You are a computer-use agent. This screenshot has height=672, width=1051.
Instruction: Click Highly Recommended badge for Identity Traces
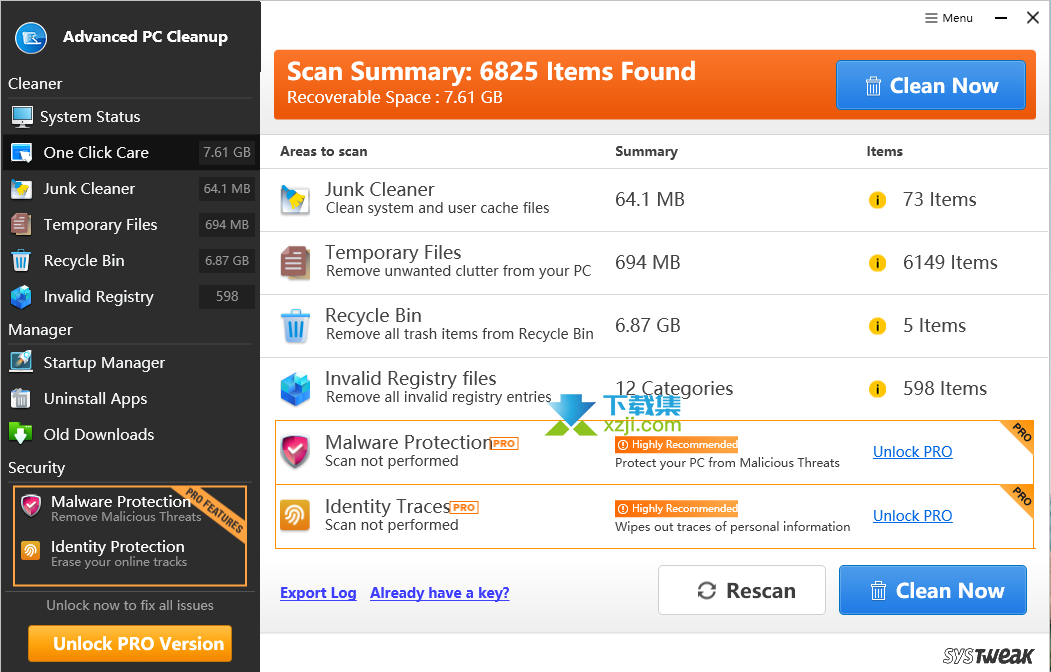click(x=676, y=509)
